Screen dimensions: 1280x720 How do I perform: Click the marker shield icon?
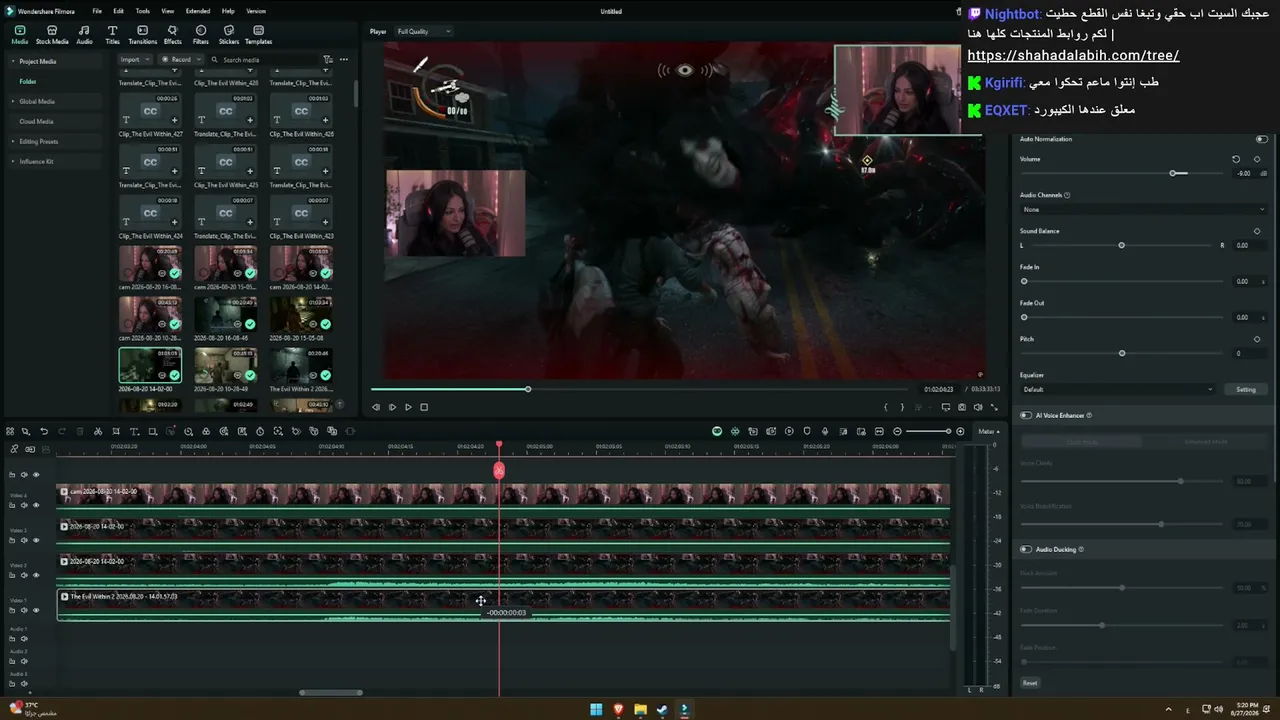pyautogui.click(x=807, y=431)
